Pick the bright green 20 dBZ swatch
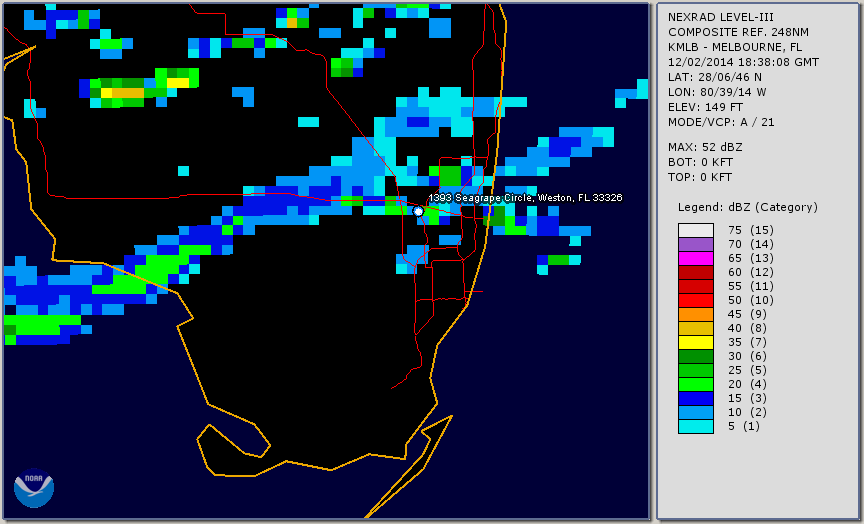864x524 pixels. pos(696,385)
